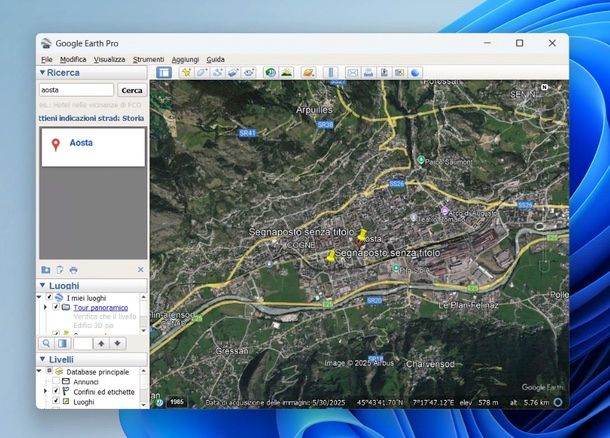Toggle the Database principale checkbox

coord(49,371)
